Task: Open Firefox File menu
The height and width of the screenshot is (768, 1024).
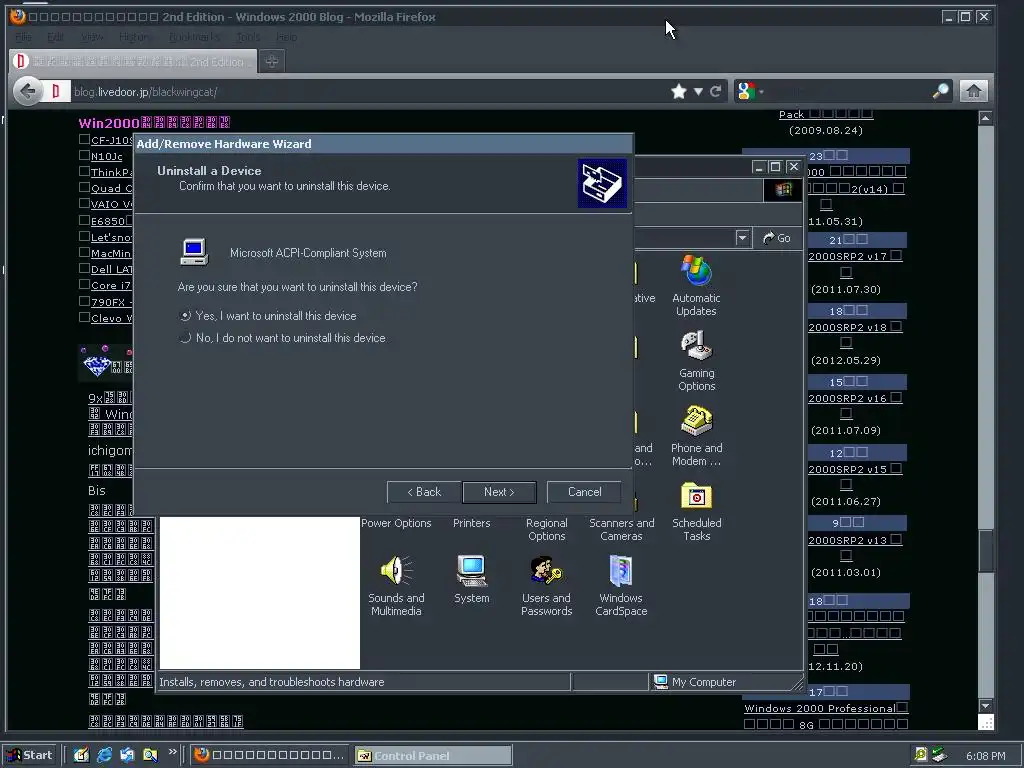Action: click(x=24, y=37)
